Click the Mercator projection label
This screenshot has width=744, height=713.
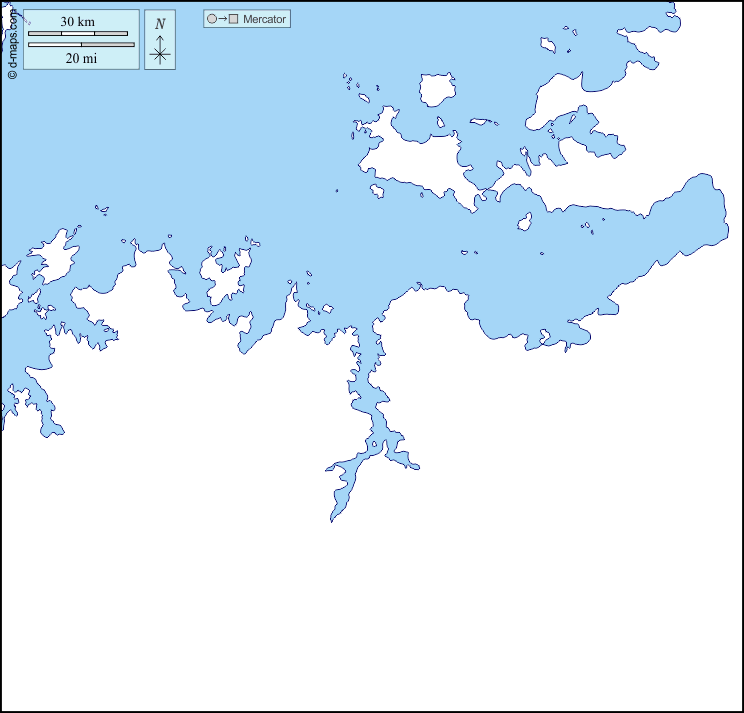point(264,19)
